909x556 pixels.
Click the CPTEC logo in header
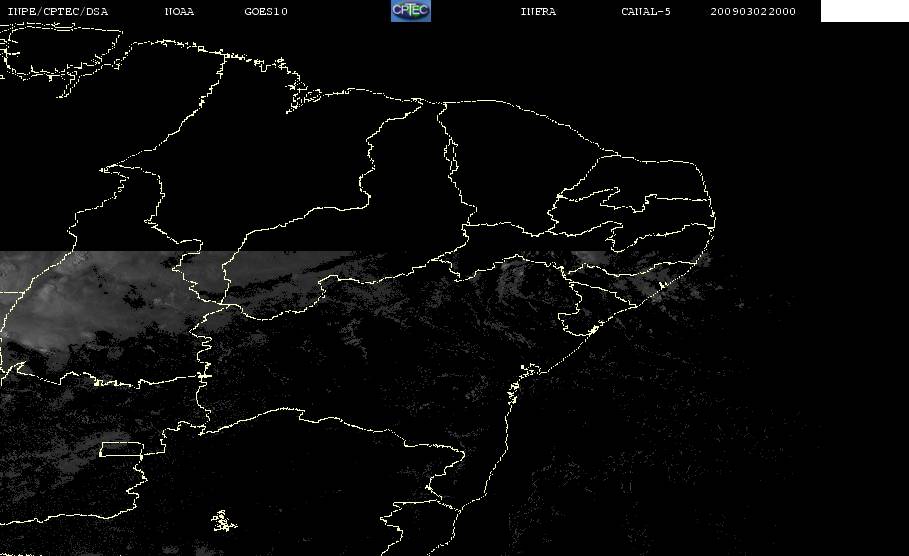410,10
